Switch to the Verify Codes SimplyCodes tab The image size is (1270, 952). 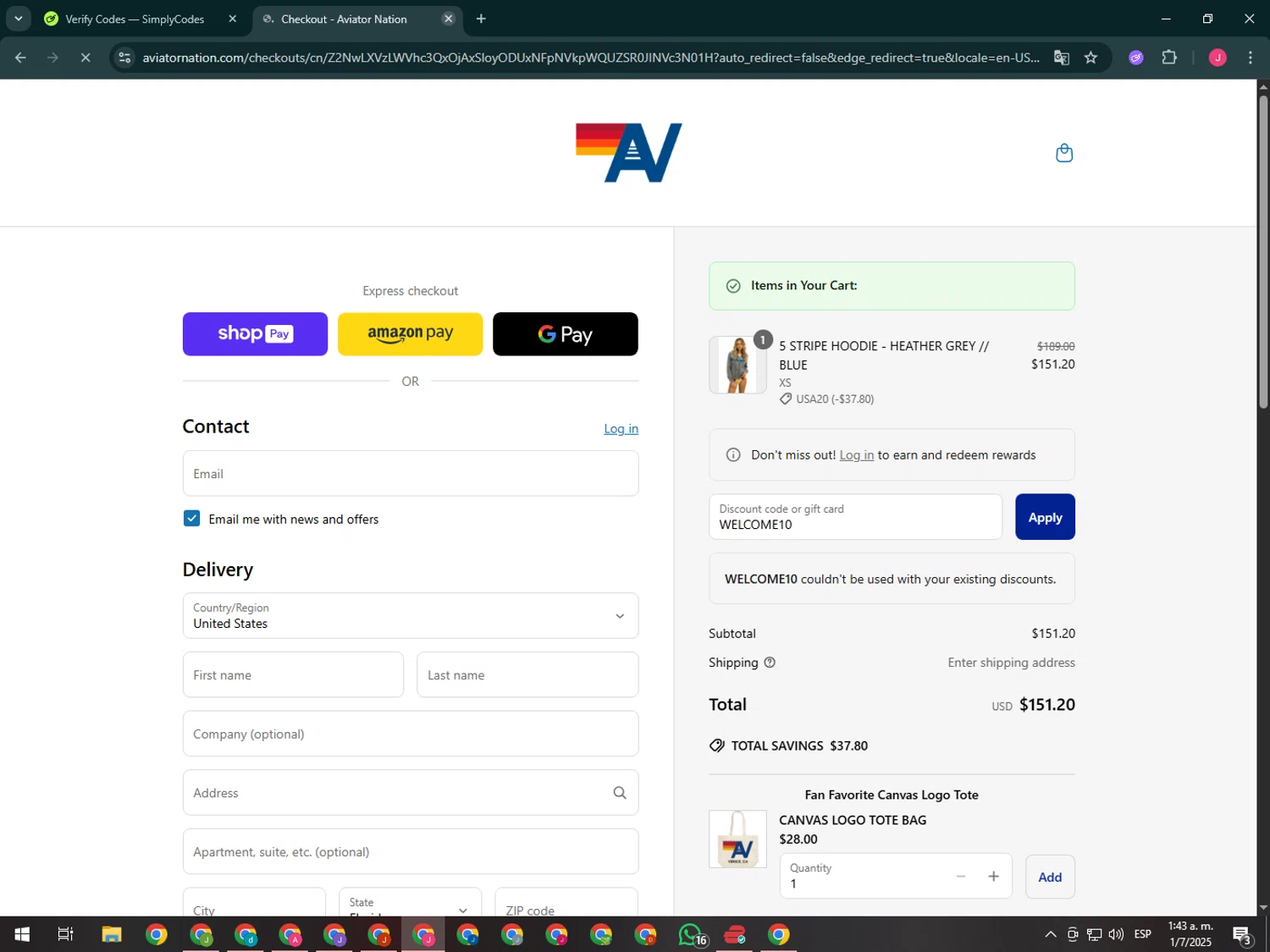tap(135, 19)
